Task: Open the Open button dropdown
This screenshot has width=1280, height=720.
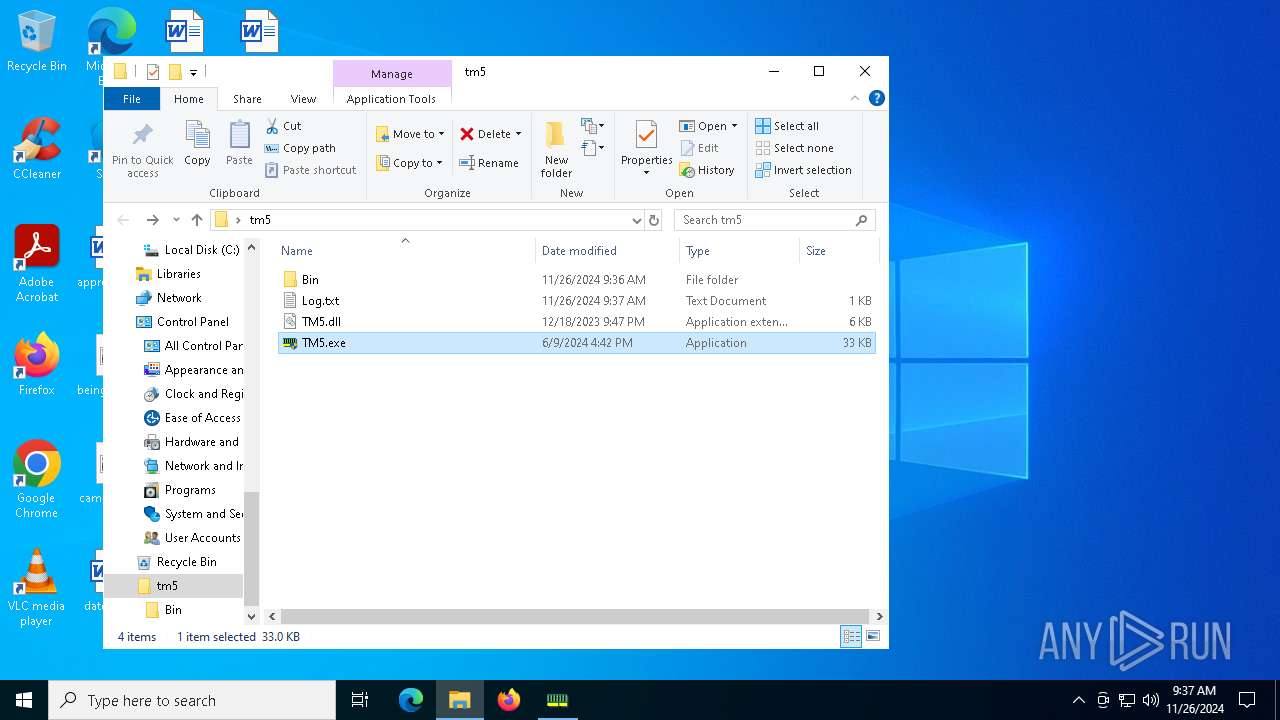Action: coord(734,126)
